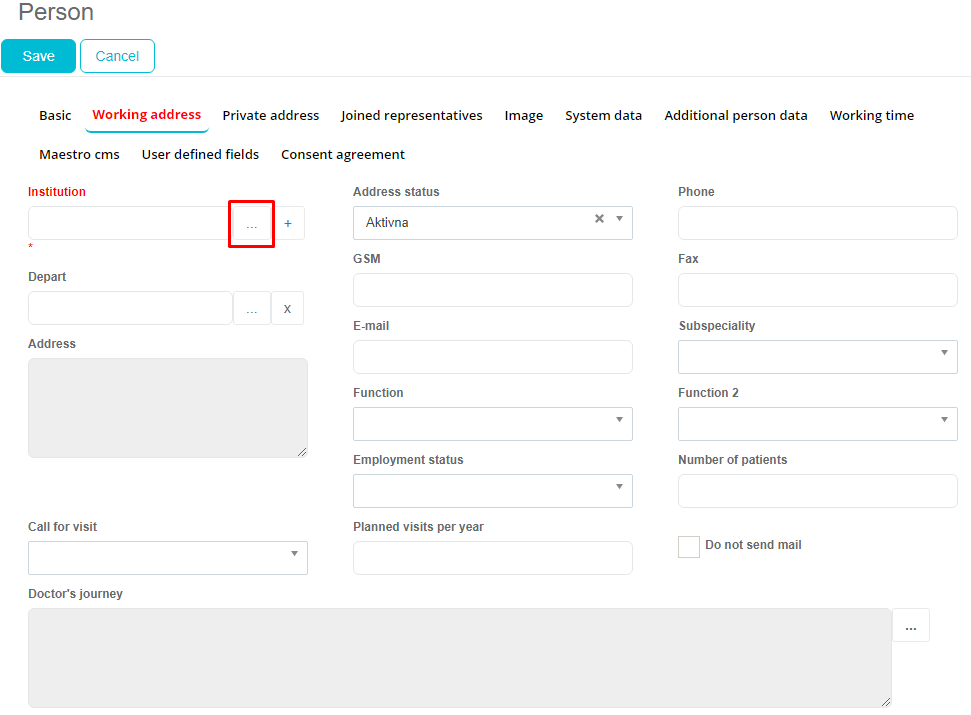This screenshot has width=971, height=715.
Task: Click plus button next to Institution
Action: pyautogui.click(x=288, y=224)
